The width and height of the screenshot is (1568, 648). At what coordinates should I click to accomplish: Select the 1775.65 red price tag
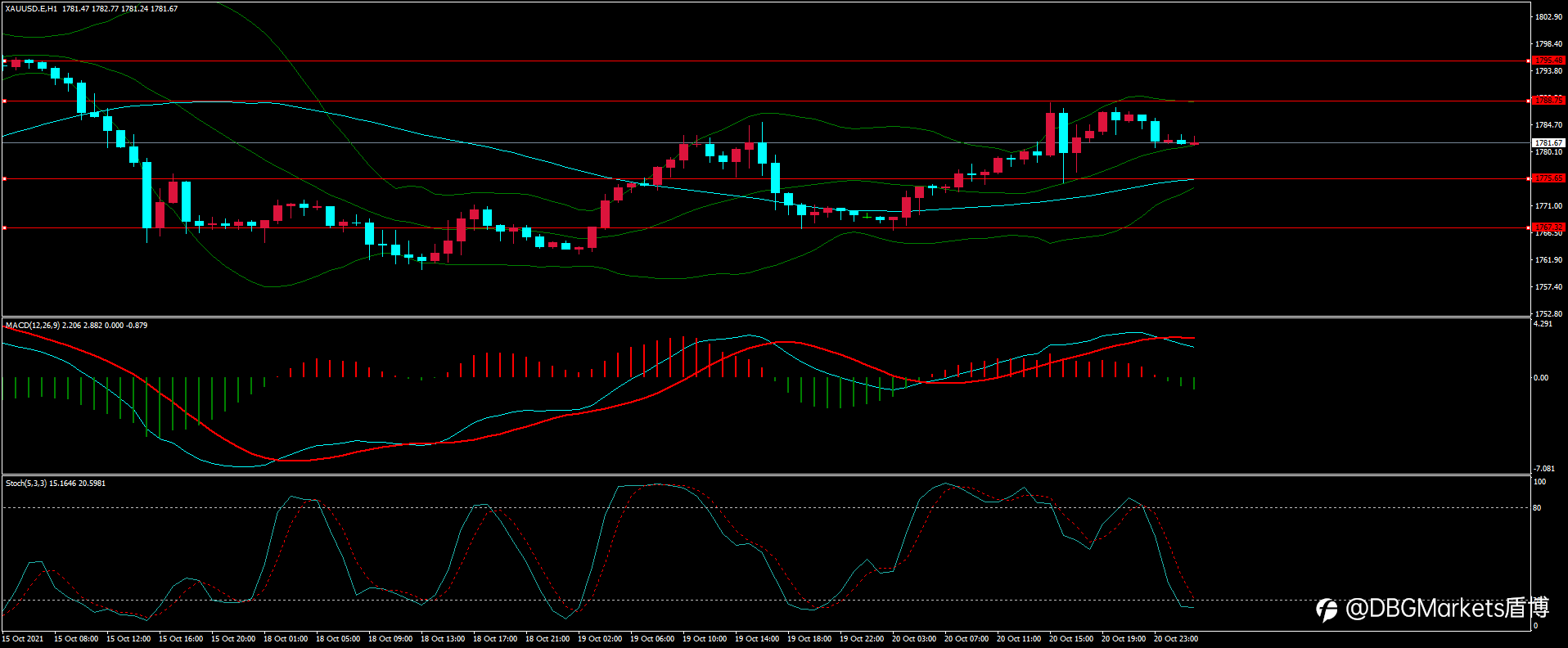click(x=1548, y=178)
